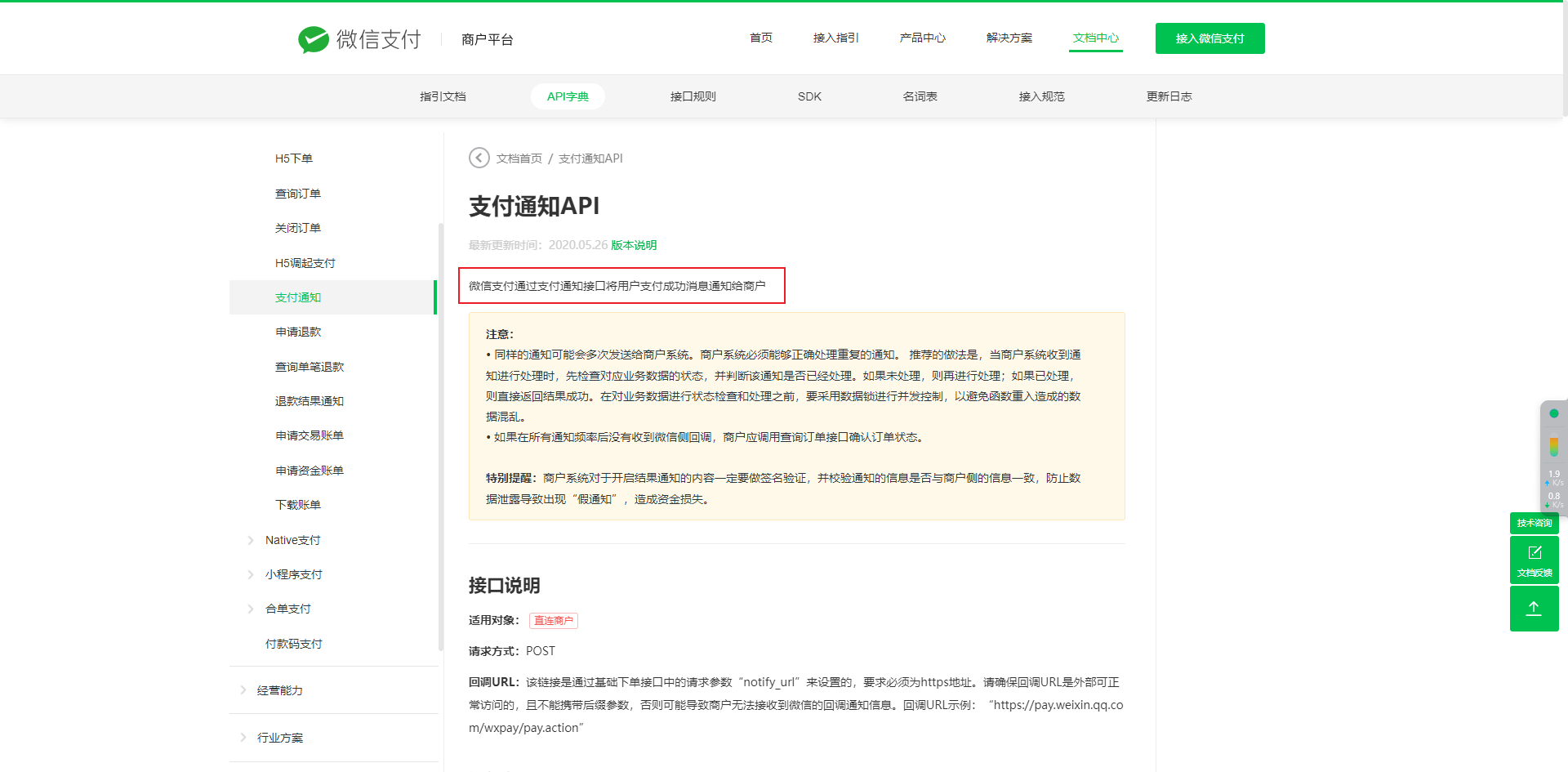Viewport: 1568px width, 772px height.
Task: Click 接入微信支付 green button
Action: point(1209,38)
